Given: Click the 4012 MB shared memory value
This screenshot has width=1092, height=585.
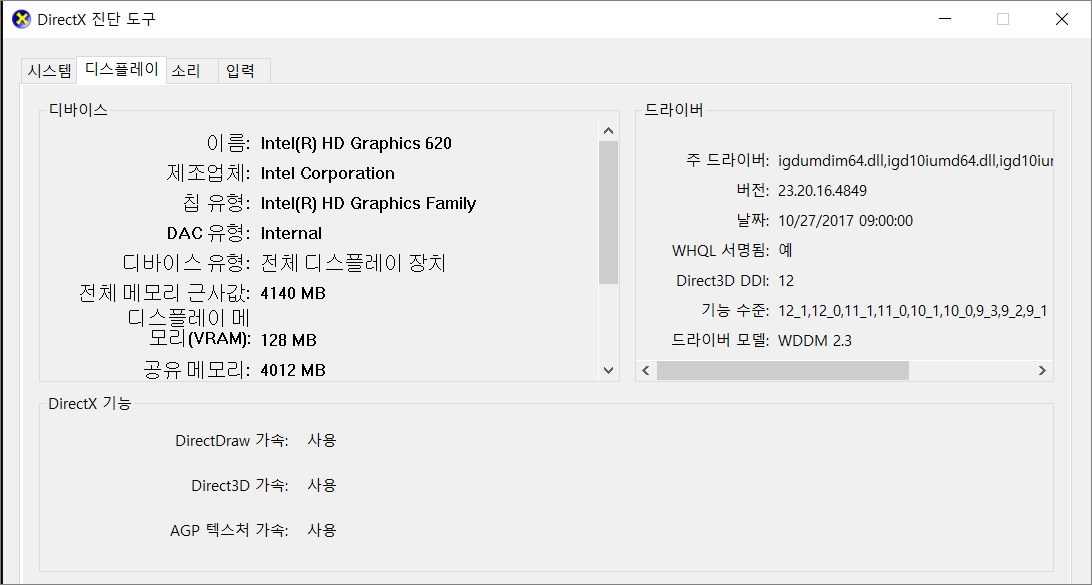Looking at the screenshot, I should [293, 370].
